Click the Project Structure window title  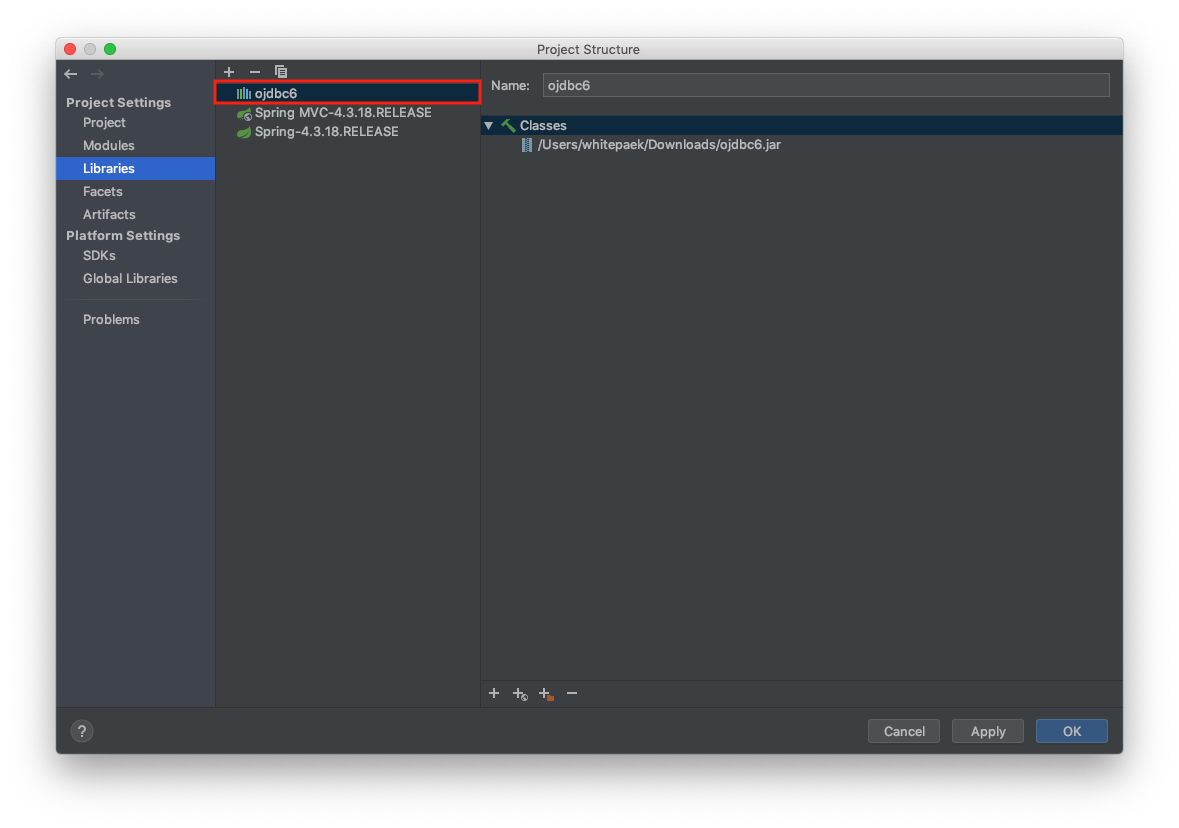click(x=588, y=50)
